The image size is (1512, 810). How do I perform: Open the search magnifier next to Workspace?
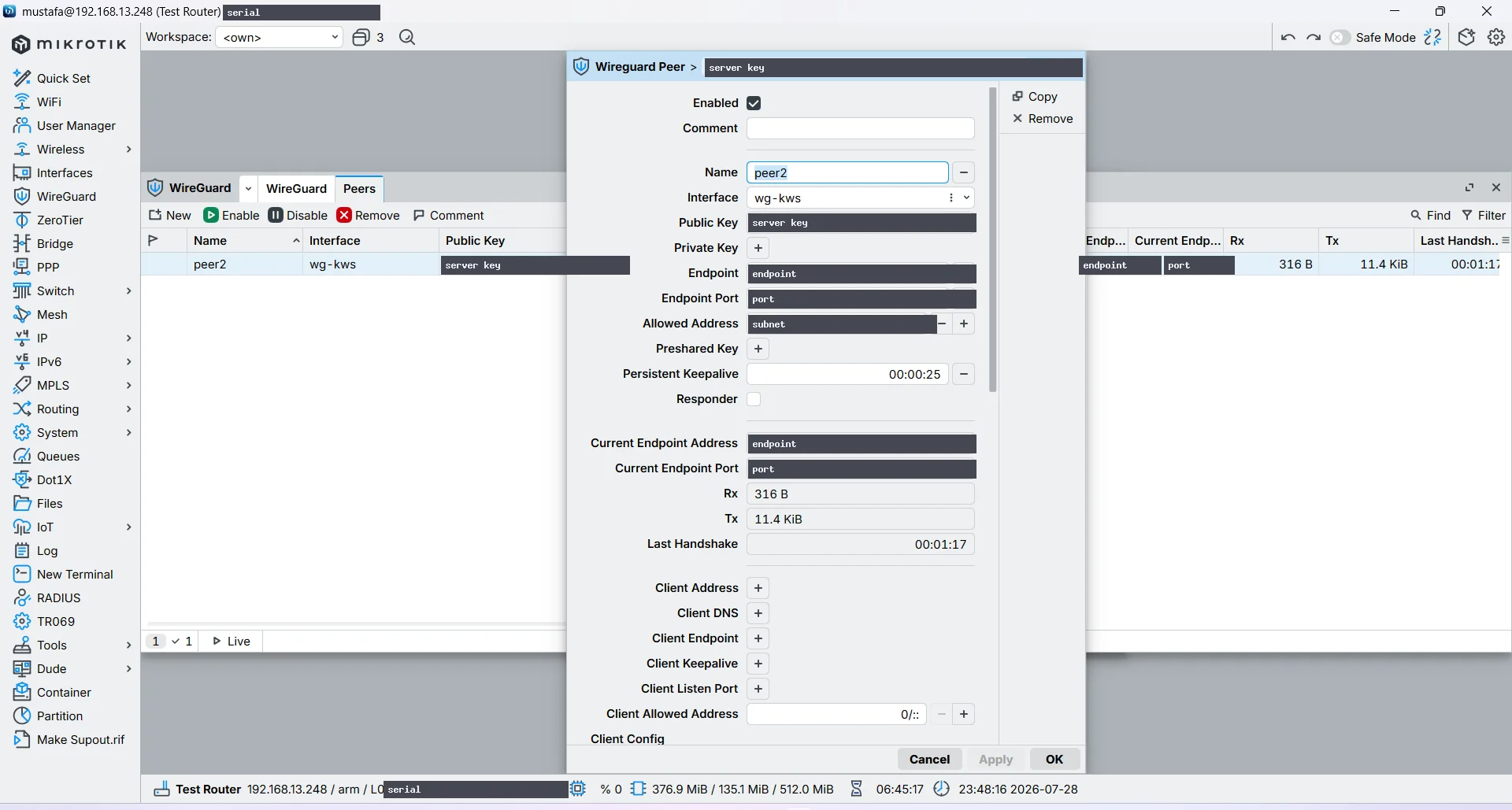pos(407,37)
